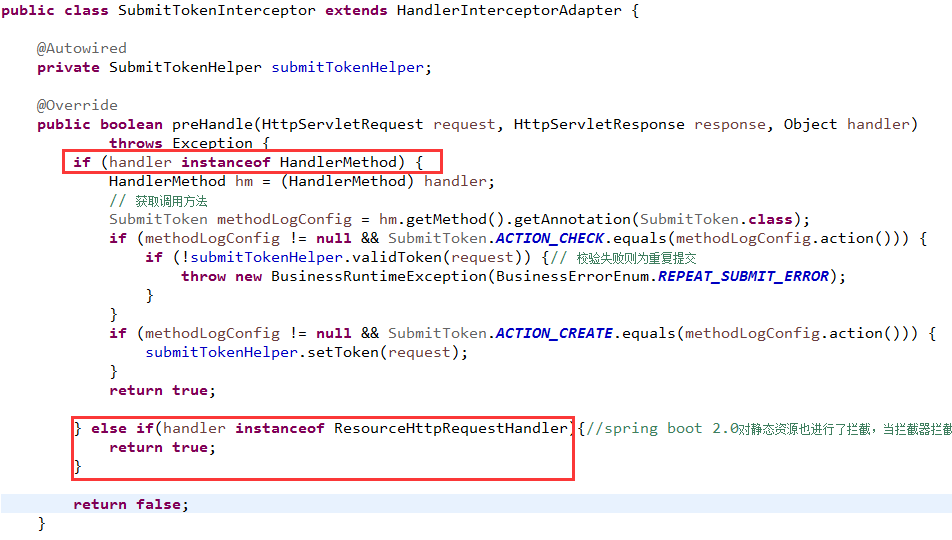Viewport: 952px width, 540px height.
Task: Click the setToken(request) call
Action: tap(383, 352)
